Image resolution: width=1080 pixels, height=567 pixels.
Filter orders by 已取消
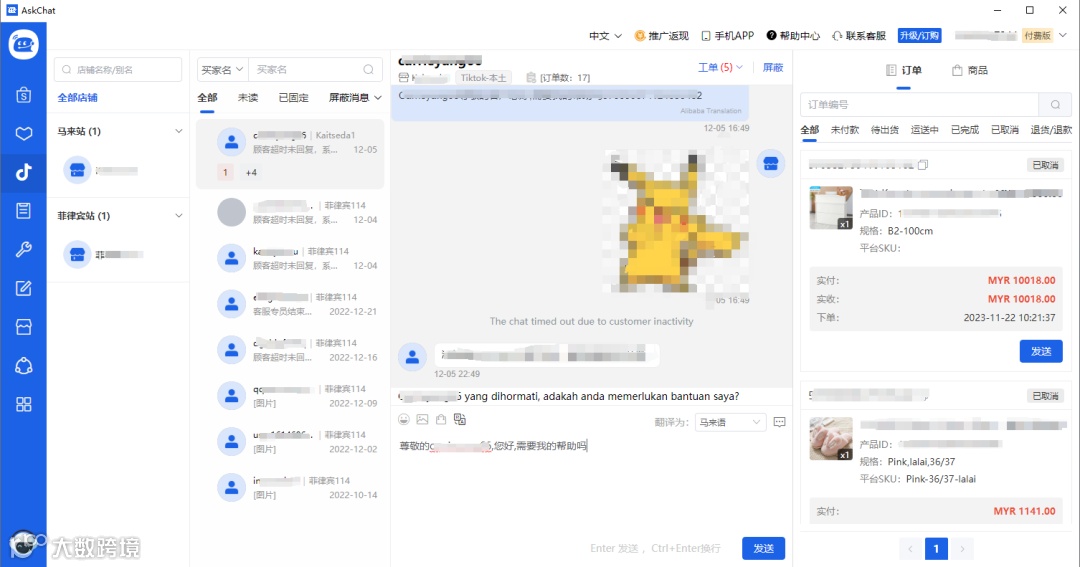point(1004,130)
